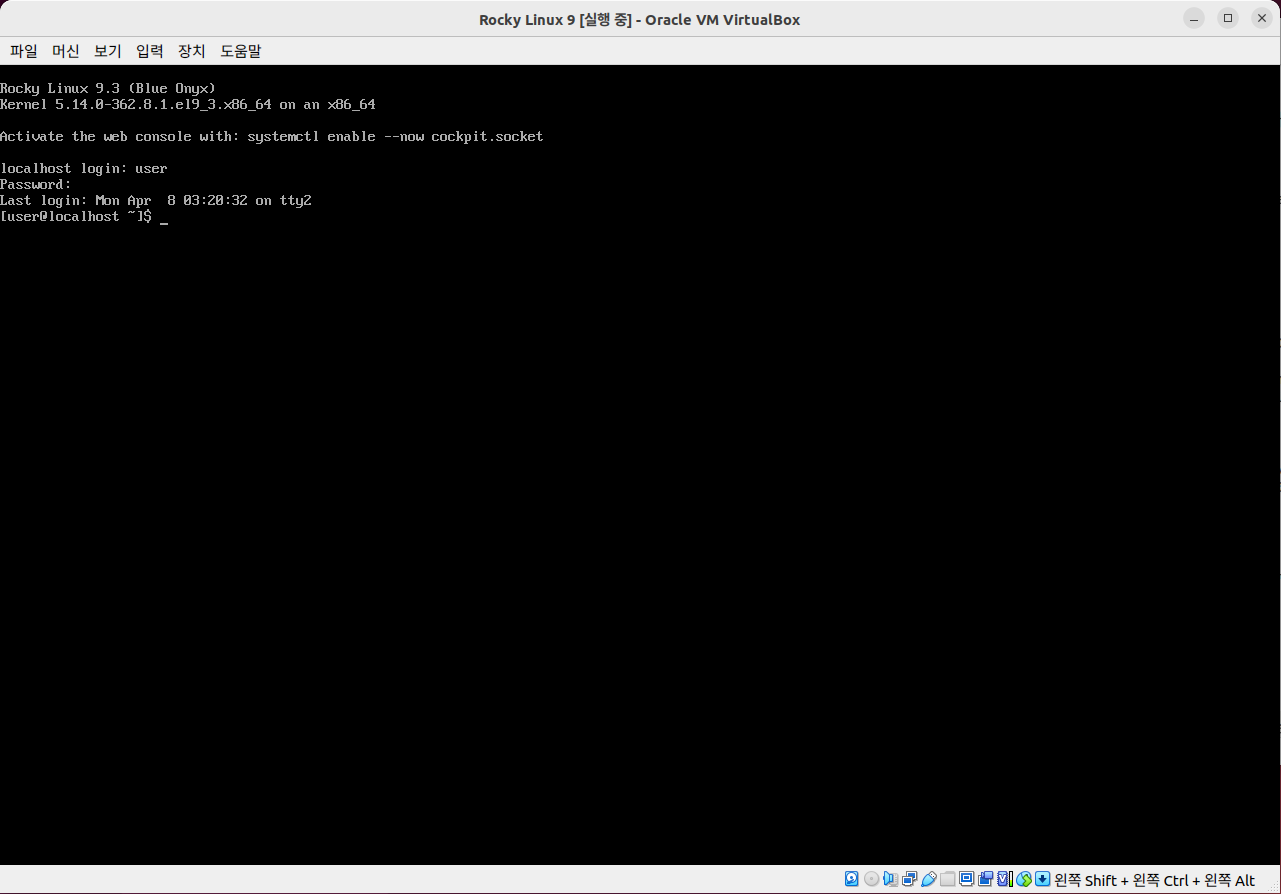The height and width of the screenshot is (894, 1281).
Task: Click the '[user@localhost ~]$' shell prompt
Action: [x=76, y=216]
